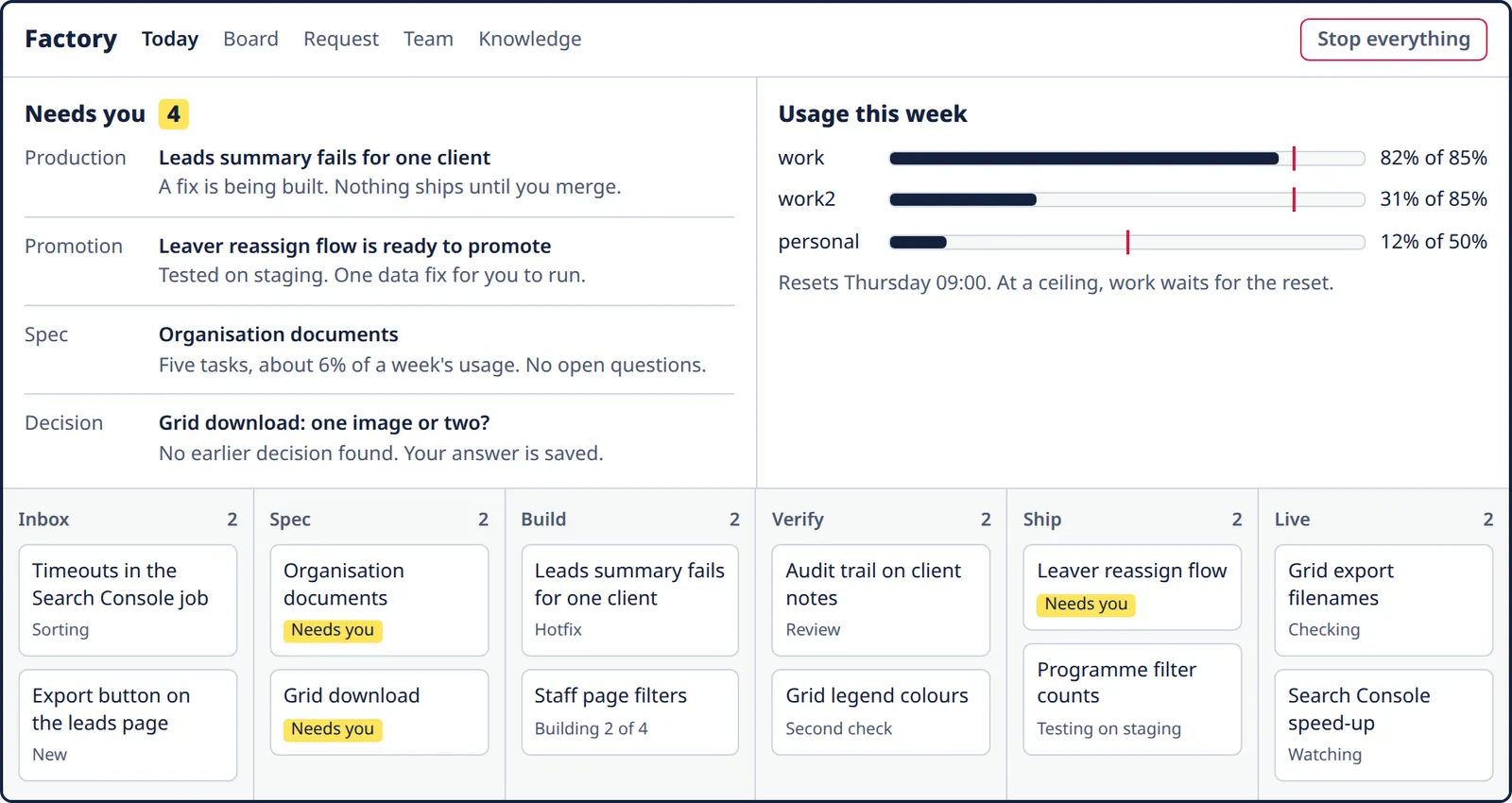Screen dimensions: 1512x803
Task: Open the Grid download card in the Spec column
Action: coord(379,712)
